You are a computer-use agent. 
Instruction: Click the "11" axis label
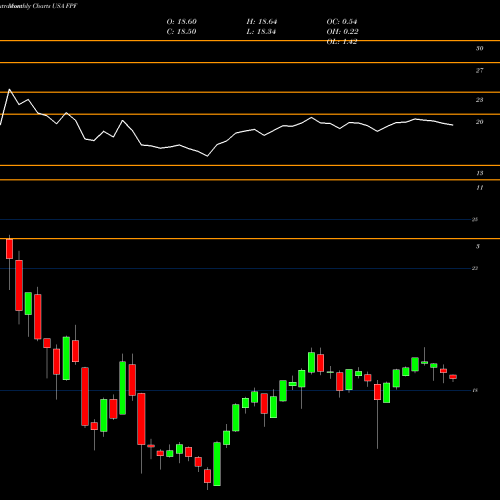click(479, 188)
